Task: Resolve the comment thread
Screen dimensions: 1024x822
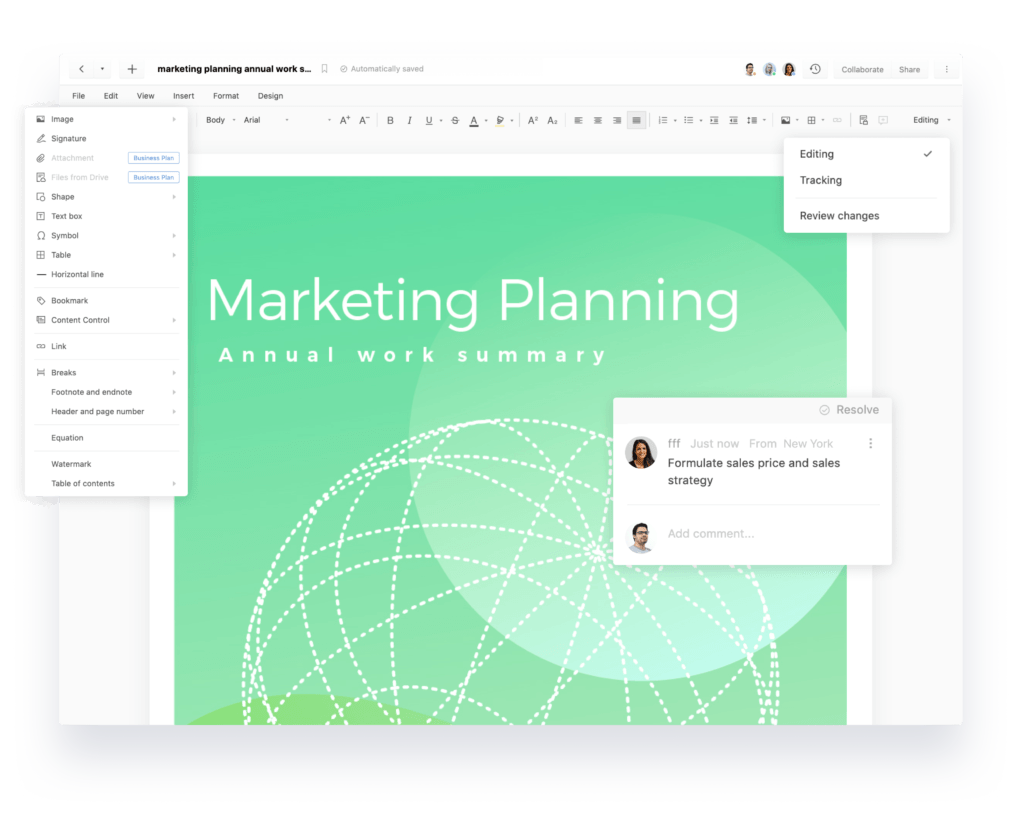Action: click(849, 409)
